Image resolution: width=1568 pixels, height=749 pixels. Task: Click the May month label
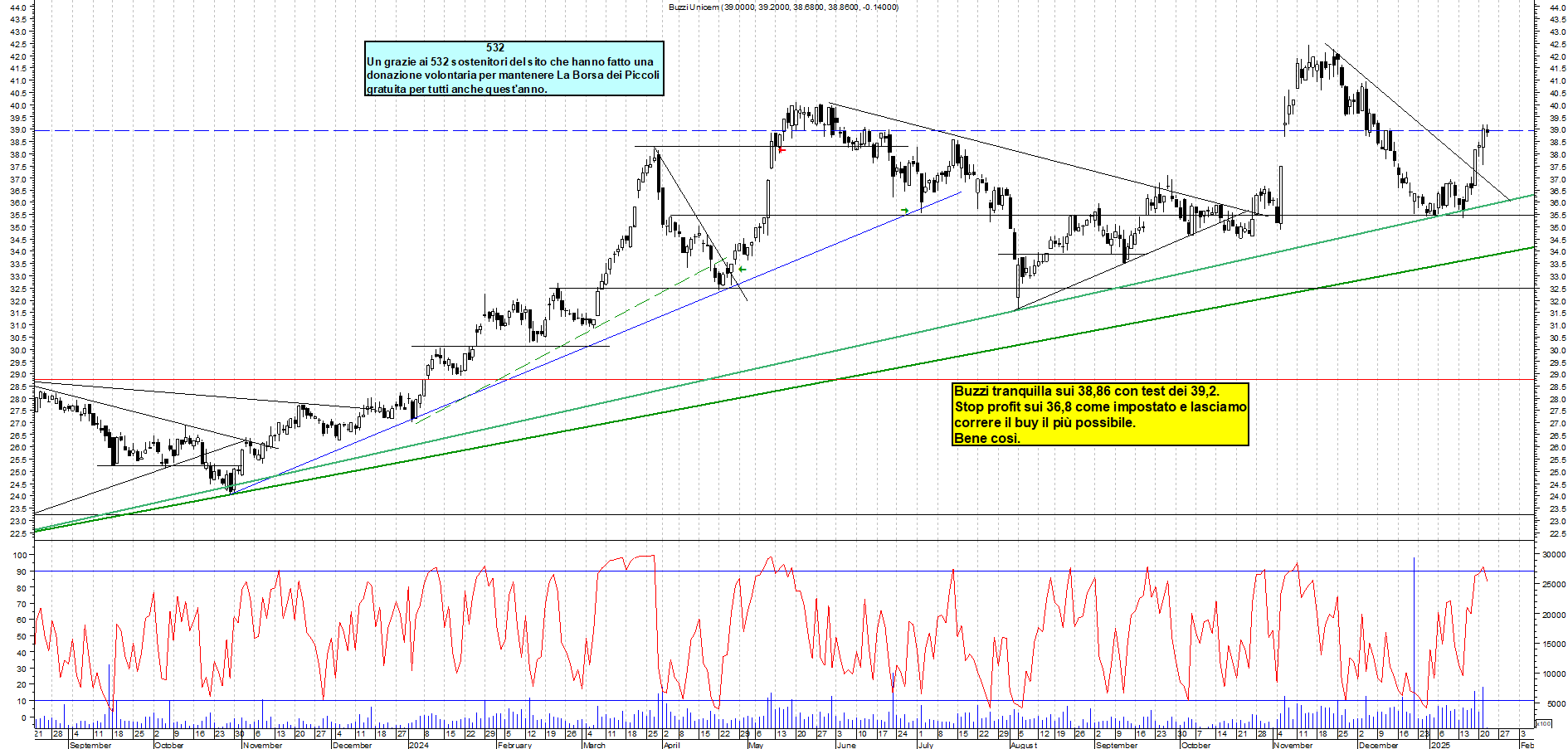point(756,745)
